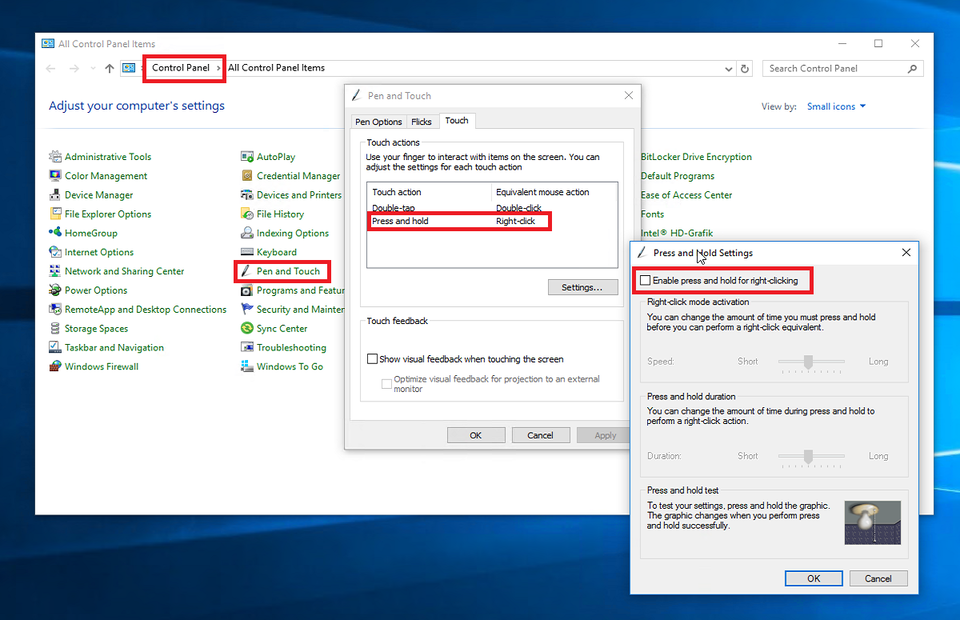Switch to the Pen Options tab
This screenshot has height=620, width=960.
[379, 122]
